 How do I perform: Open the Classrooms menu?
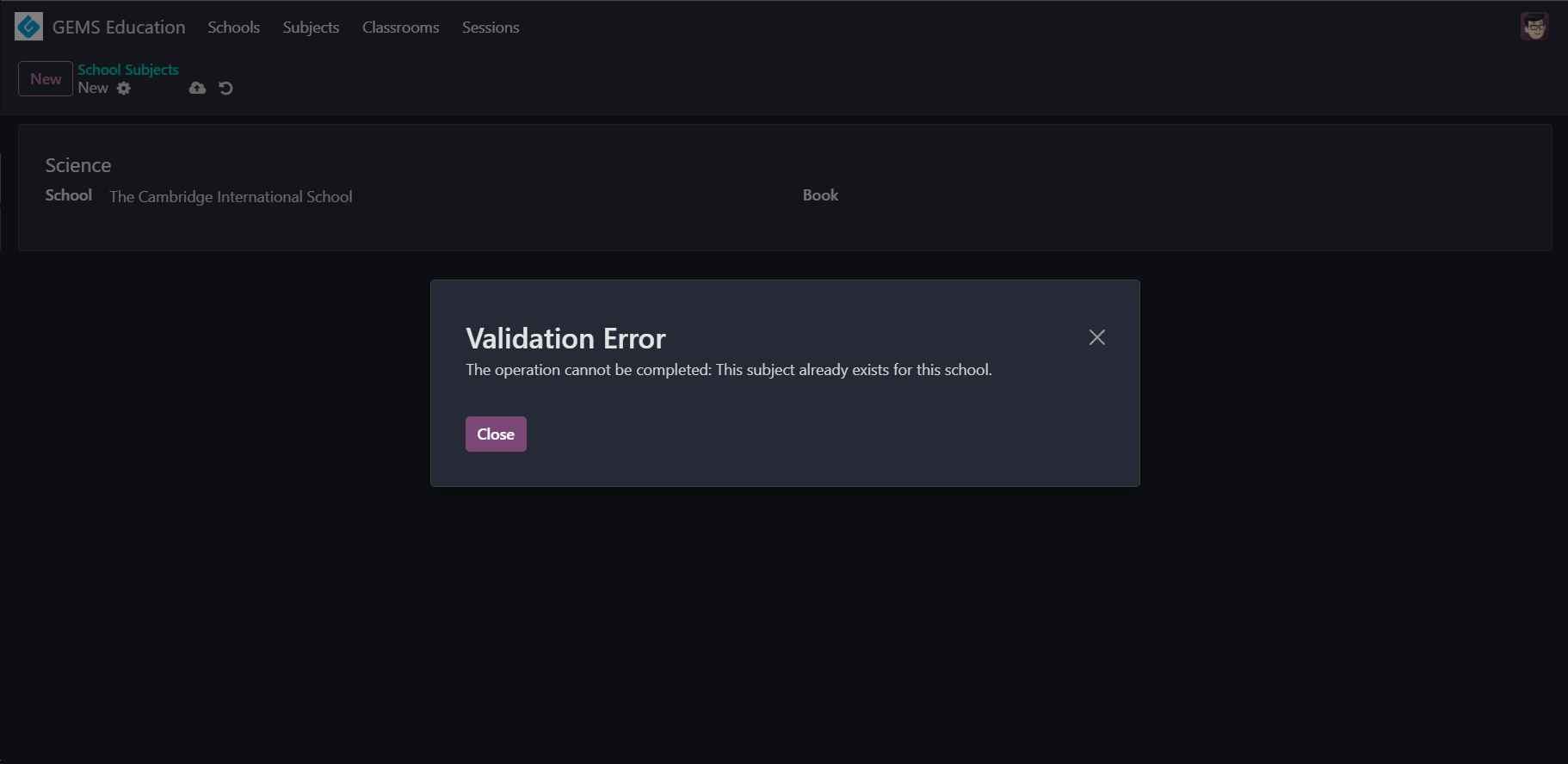(400, 28)
